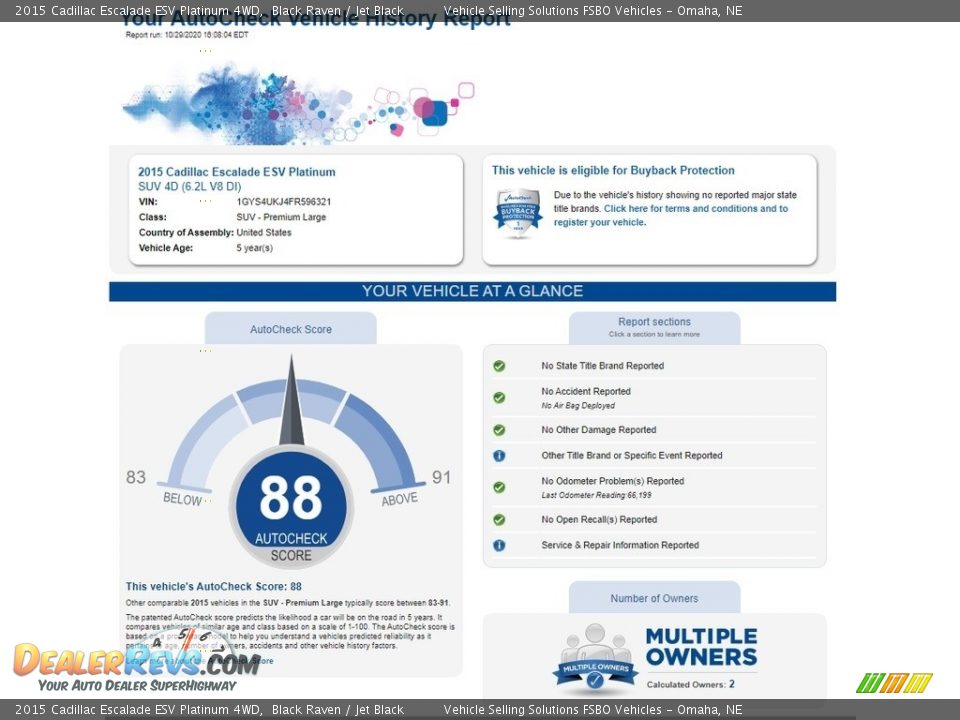Select the Number of Owners tab
The image size is (960, 720).
click(x=654, y=598)
